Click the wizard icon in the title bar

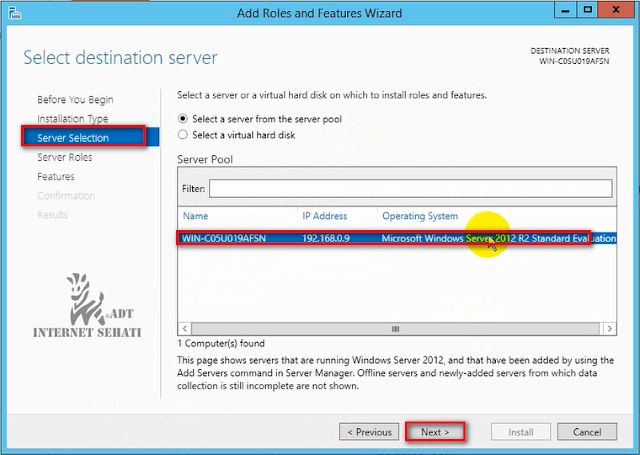click(14, 13)
